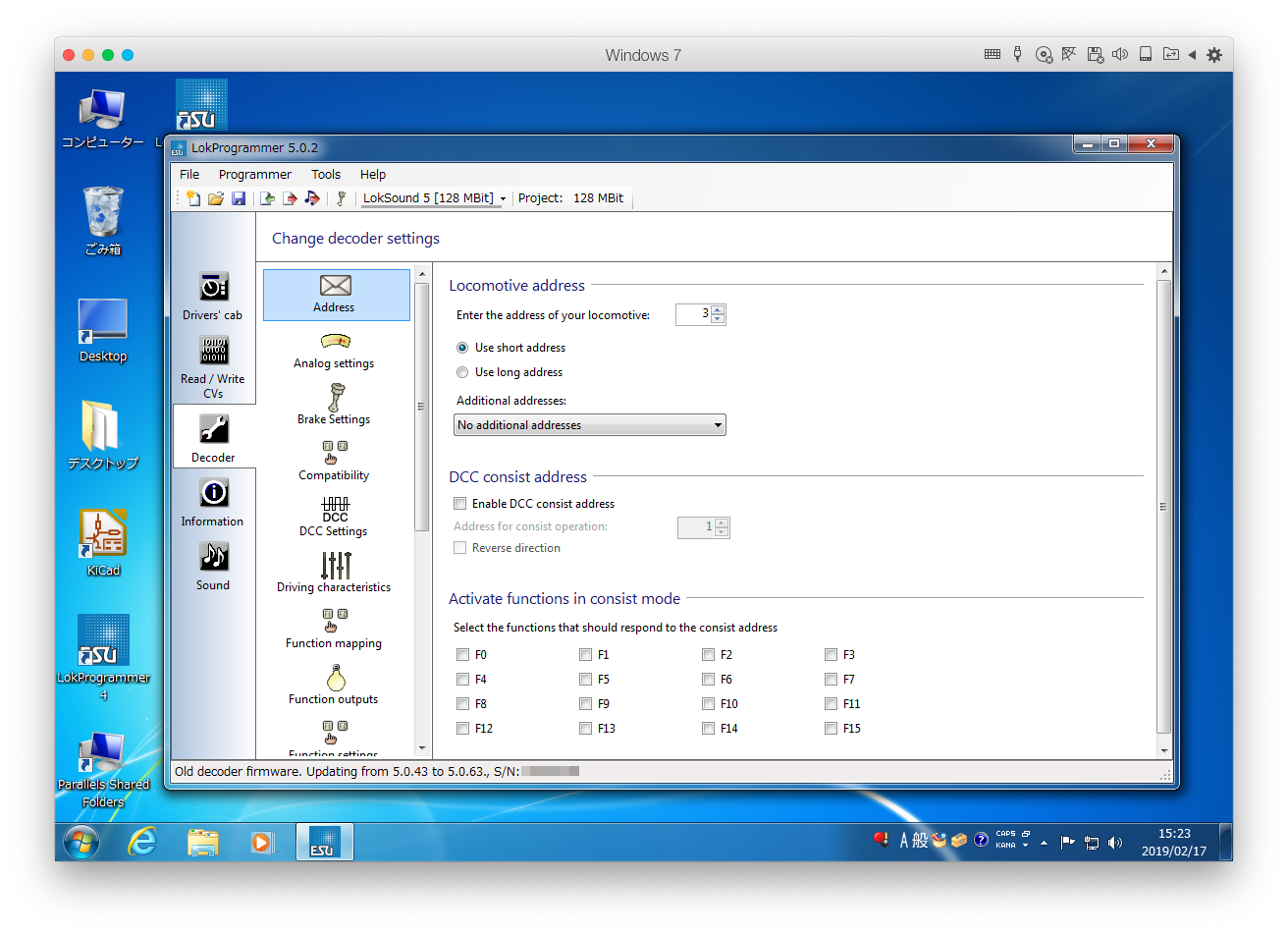
Task: Check the F10 consist function box
Action: click(708, 704)
